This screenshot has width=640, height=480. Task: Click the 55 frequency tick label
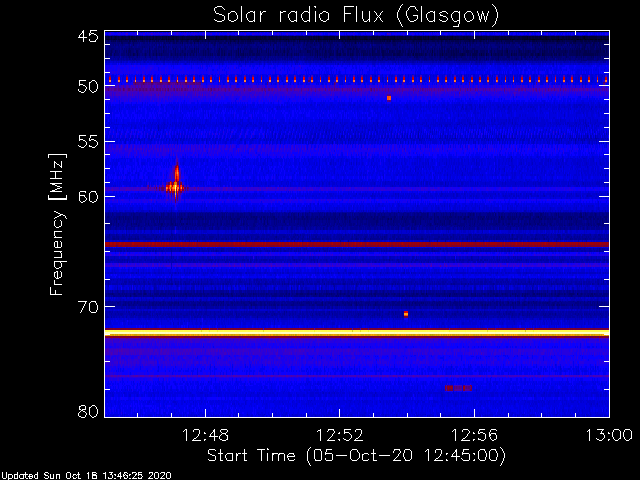pos(88,142)
